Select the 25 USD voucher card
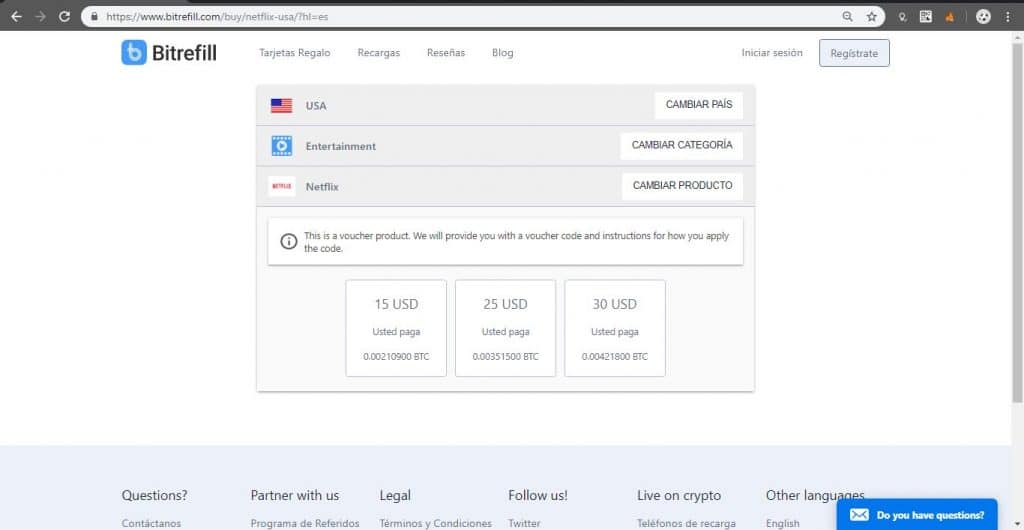1024x530 pixels. [x=505, y=328]
